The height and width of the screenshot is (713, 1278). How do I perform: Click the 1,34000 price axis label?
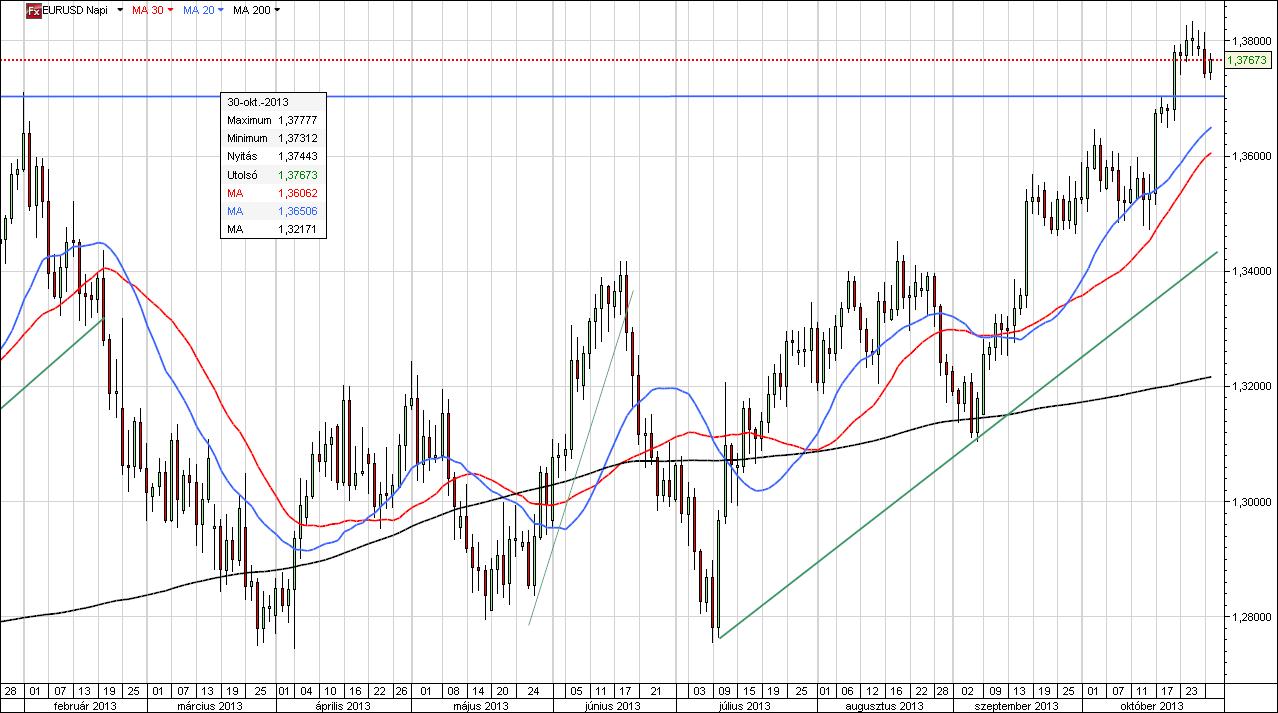1251,271
